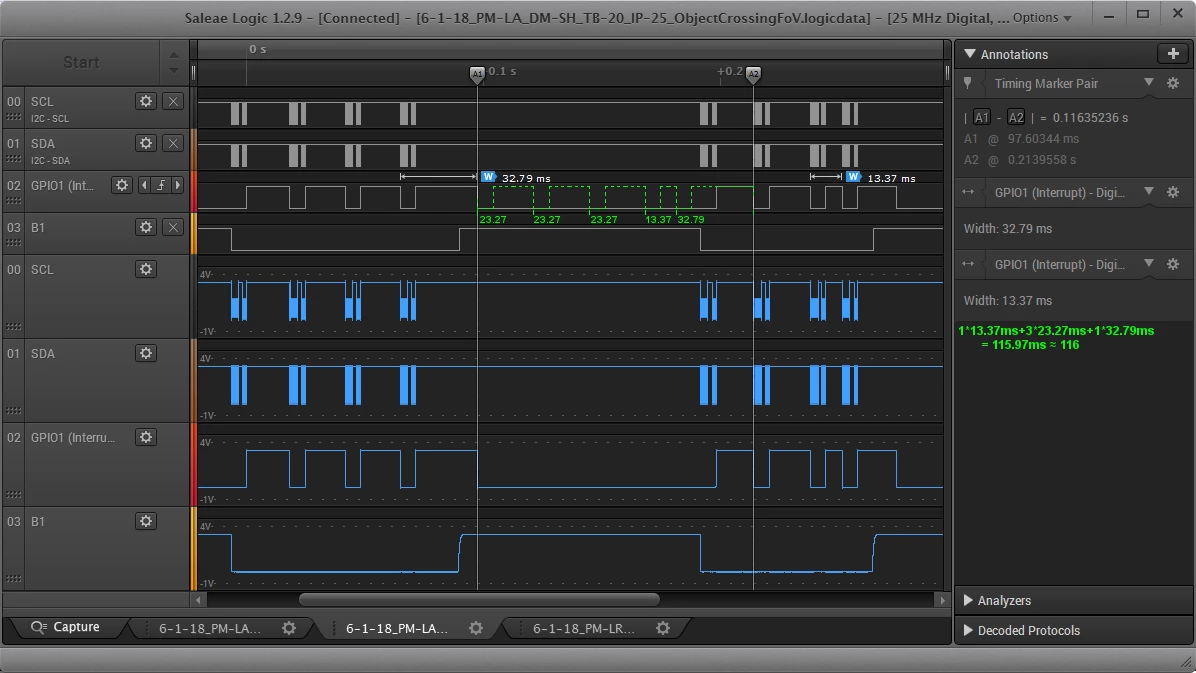Open the Options menu in title bar

pos(1042,18)
